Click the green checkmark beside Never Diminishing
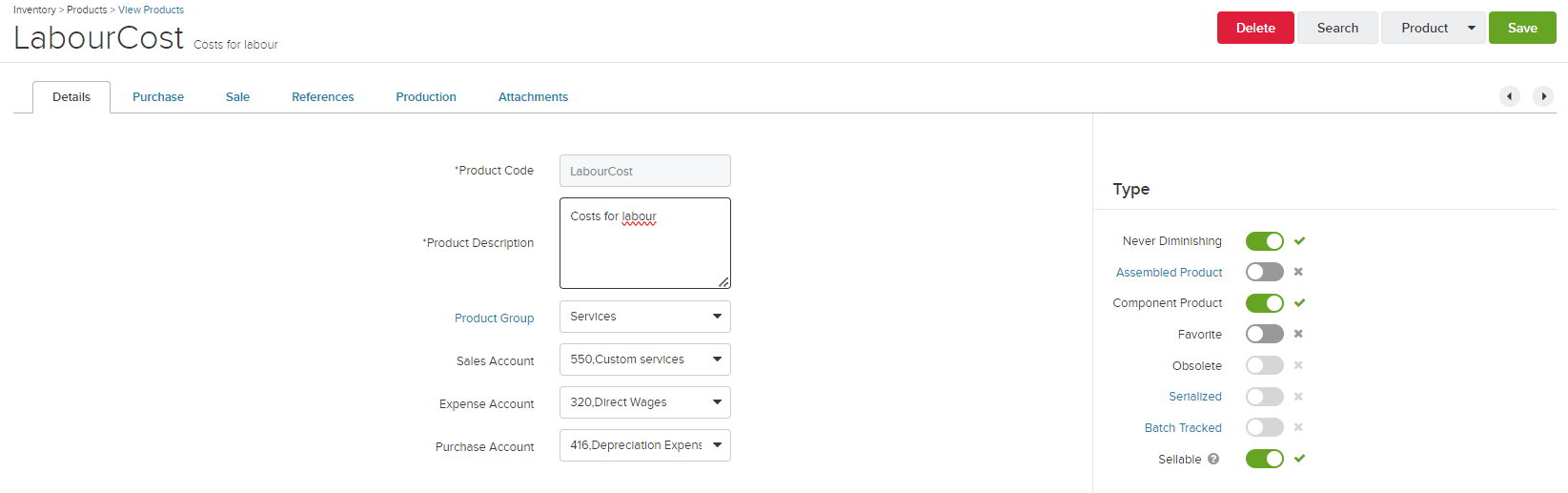This screenshot has height=493, width=1568. point(1299,240)
